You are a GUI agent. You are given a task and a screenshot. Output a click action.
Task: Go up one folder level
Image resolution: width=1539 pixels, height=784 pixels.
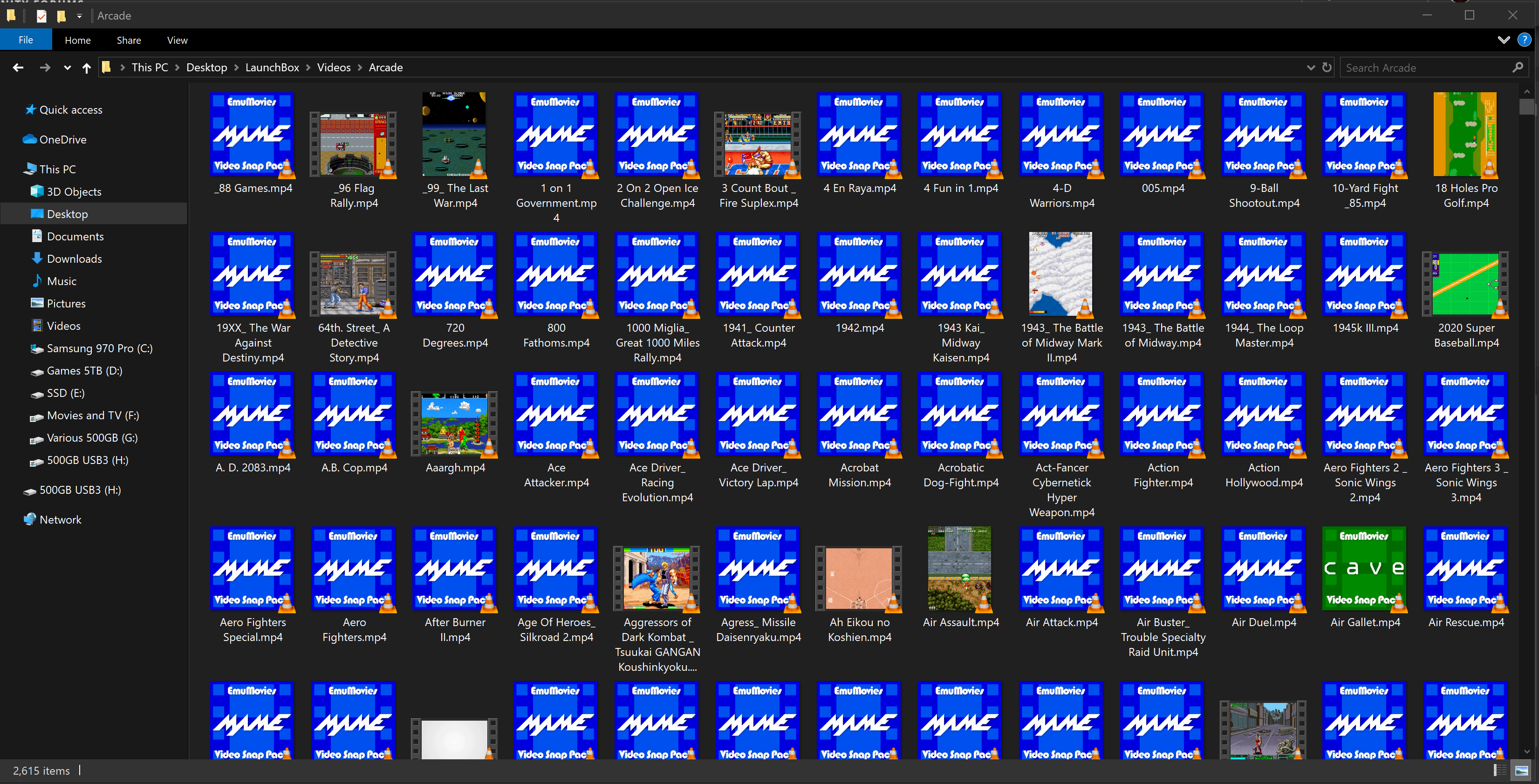[x=87, y=68]
